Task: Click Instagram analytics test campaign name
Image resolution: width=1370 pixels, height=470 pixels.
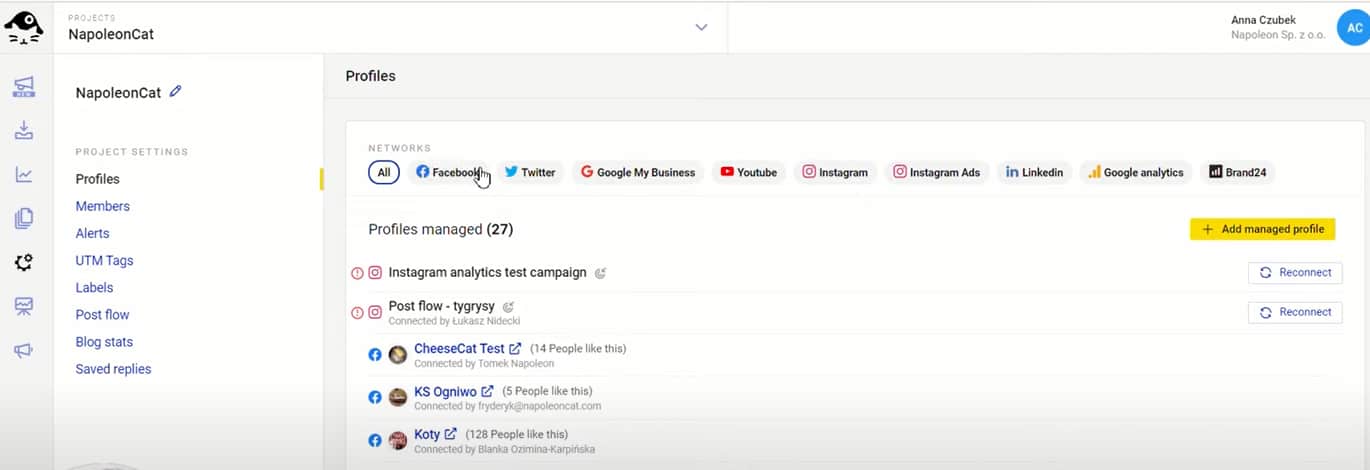Action: pyautogui.click(x=487, y=272)
